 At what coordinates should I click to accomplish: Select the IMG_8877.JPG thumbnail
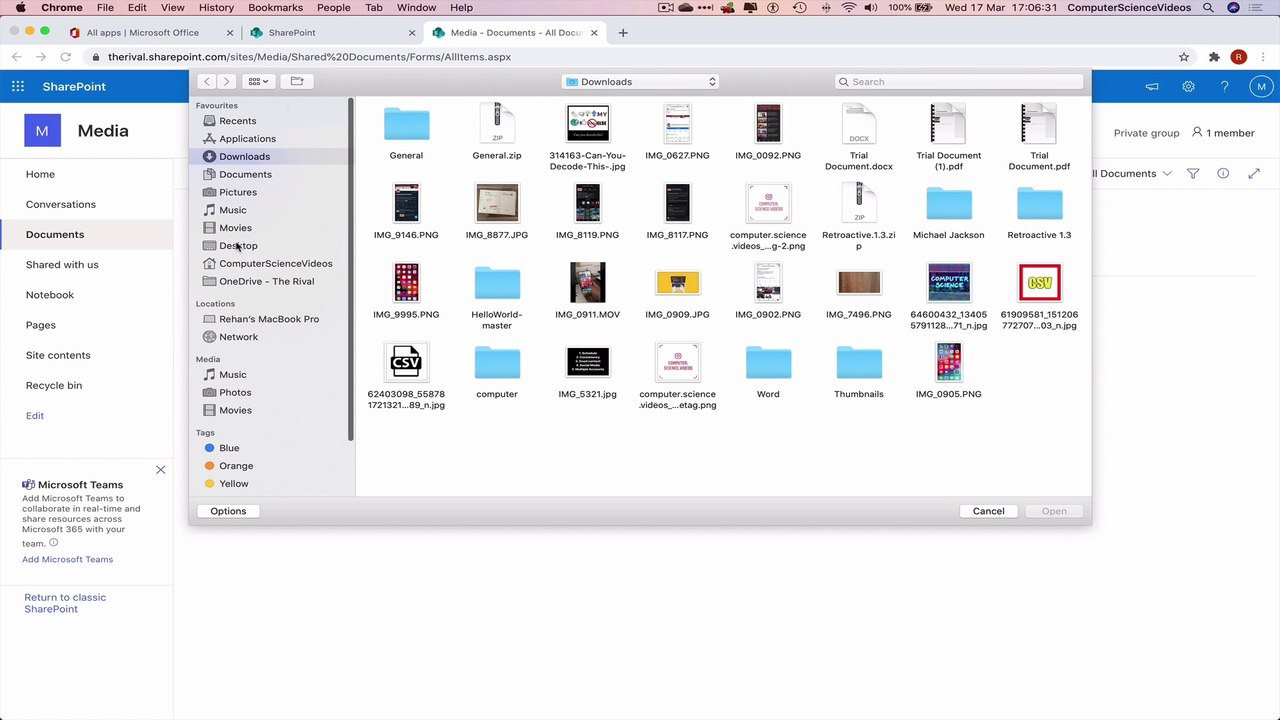pyautogui.click(x=497, y=203)
